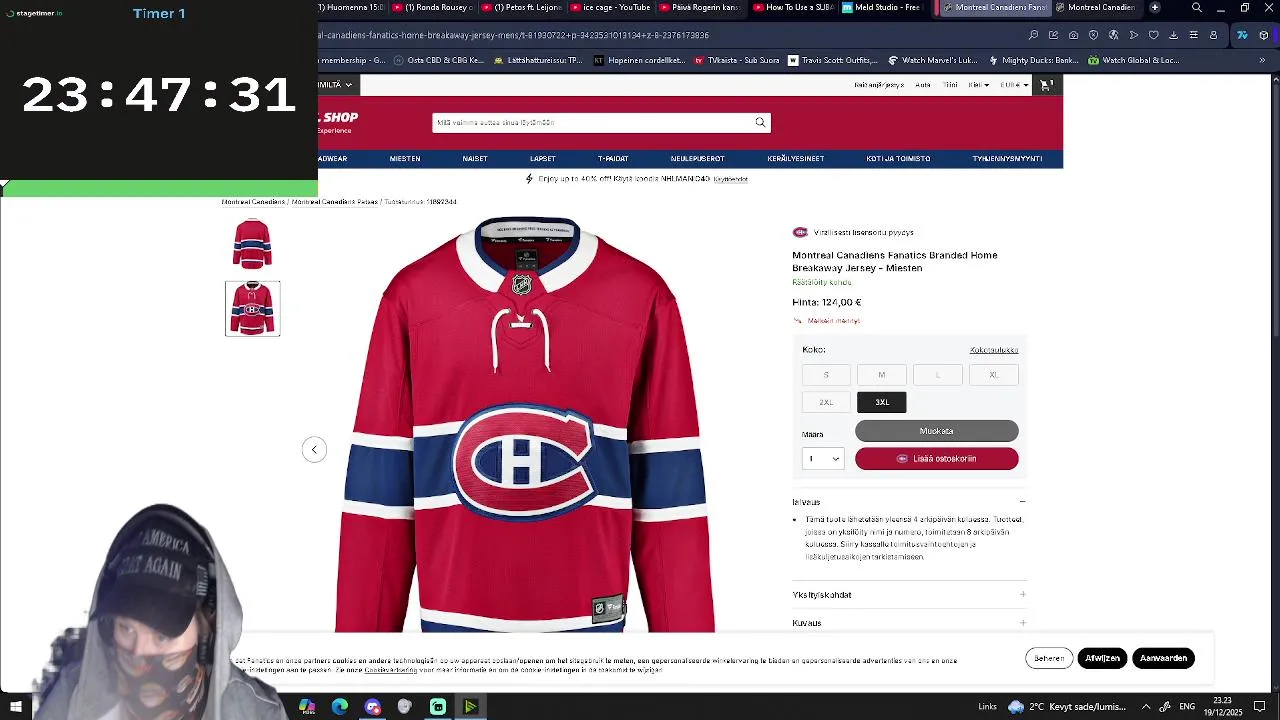
Task: Open Microsoft Edge from taskbar
Action: [340, 707]
